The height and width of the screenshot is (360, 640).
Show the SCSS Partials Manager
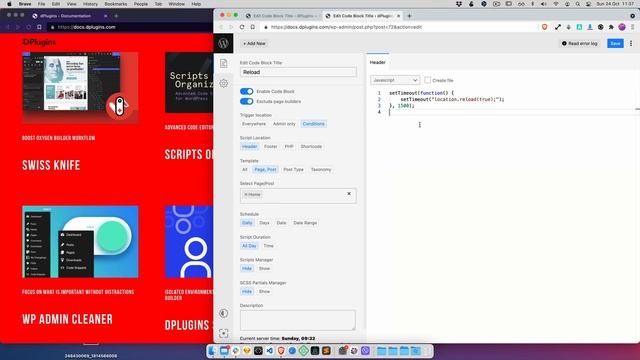(264, 291)
